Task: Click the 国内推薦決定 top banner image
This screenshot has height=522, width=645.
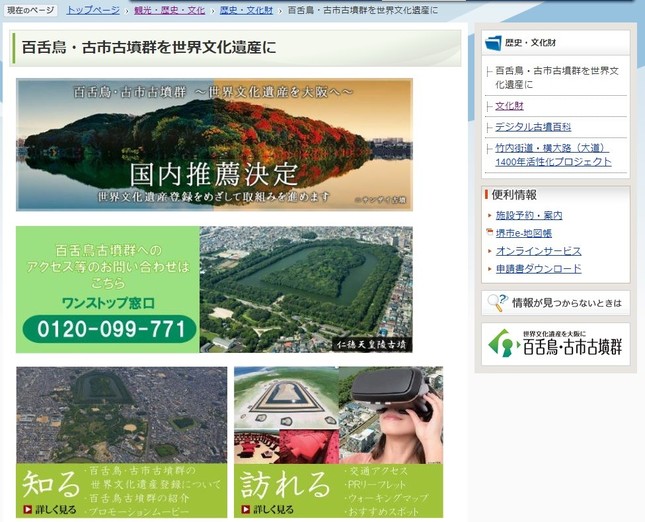Action: (x=214, y=145)
